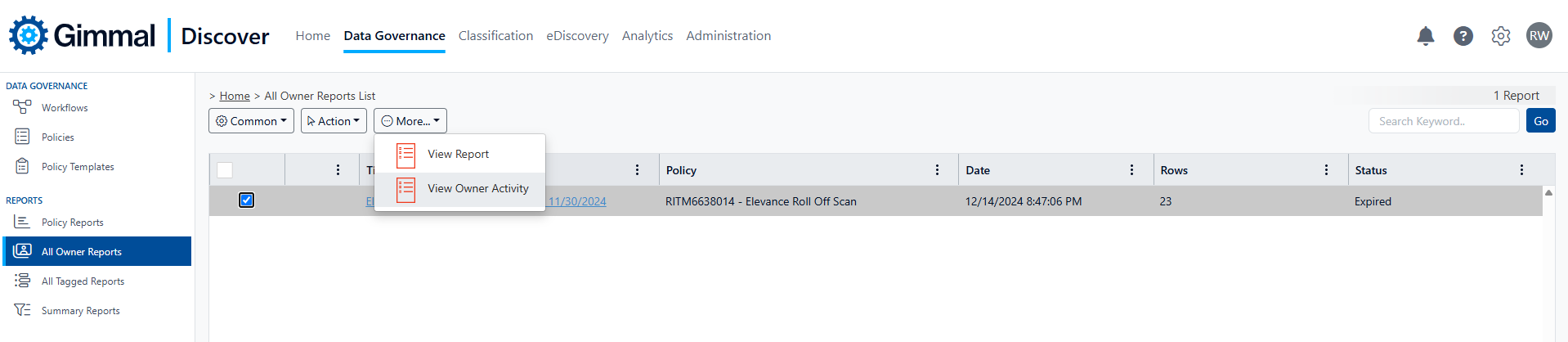Screen dimensions: 1568x342
Task: Switch to the Classification tab
Action: [x=495, y=36]
